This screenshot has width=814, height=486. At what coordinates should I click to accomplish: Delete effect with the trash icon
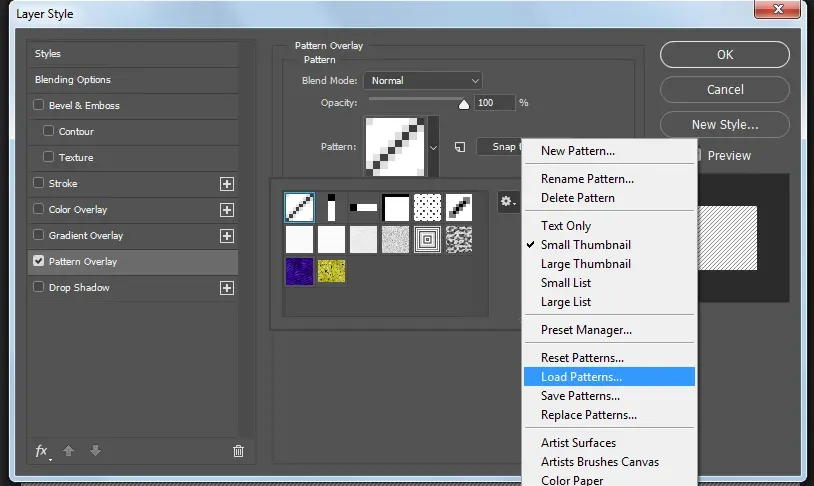coord(238,451)
